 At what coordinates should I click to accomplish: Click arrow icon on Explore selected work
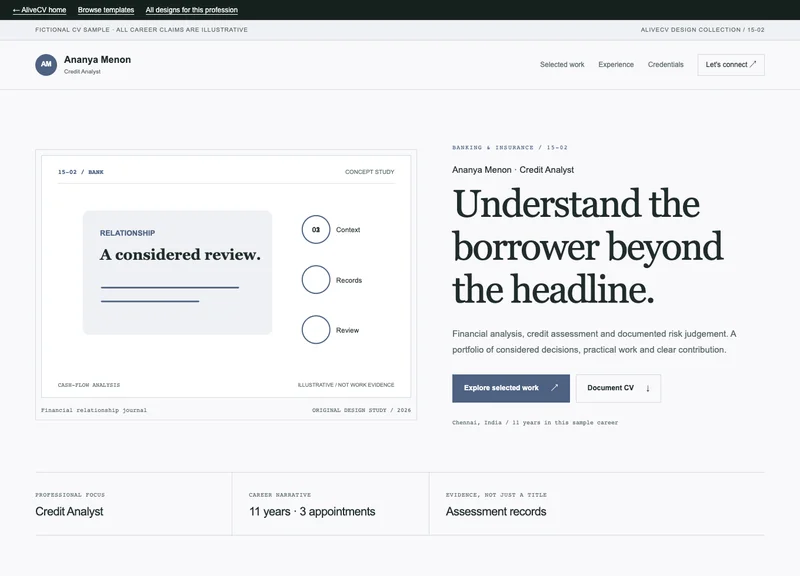pyautogui.click(x=554, y=388)
